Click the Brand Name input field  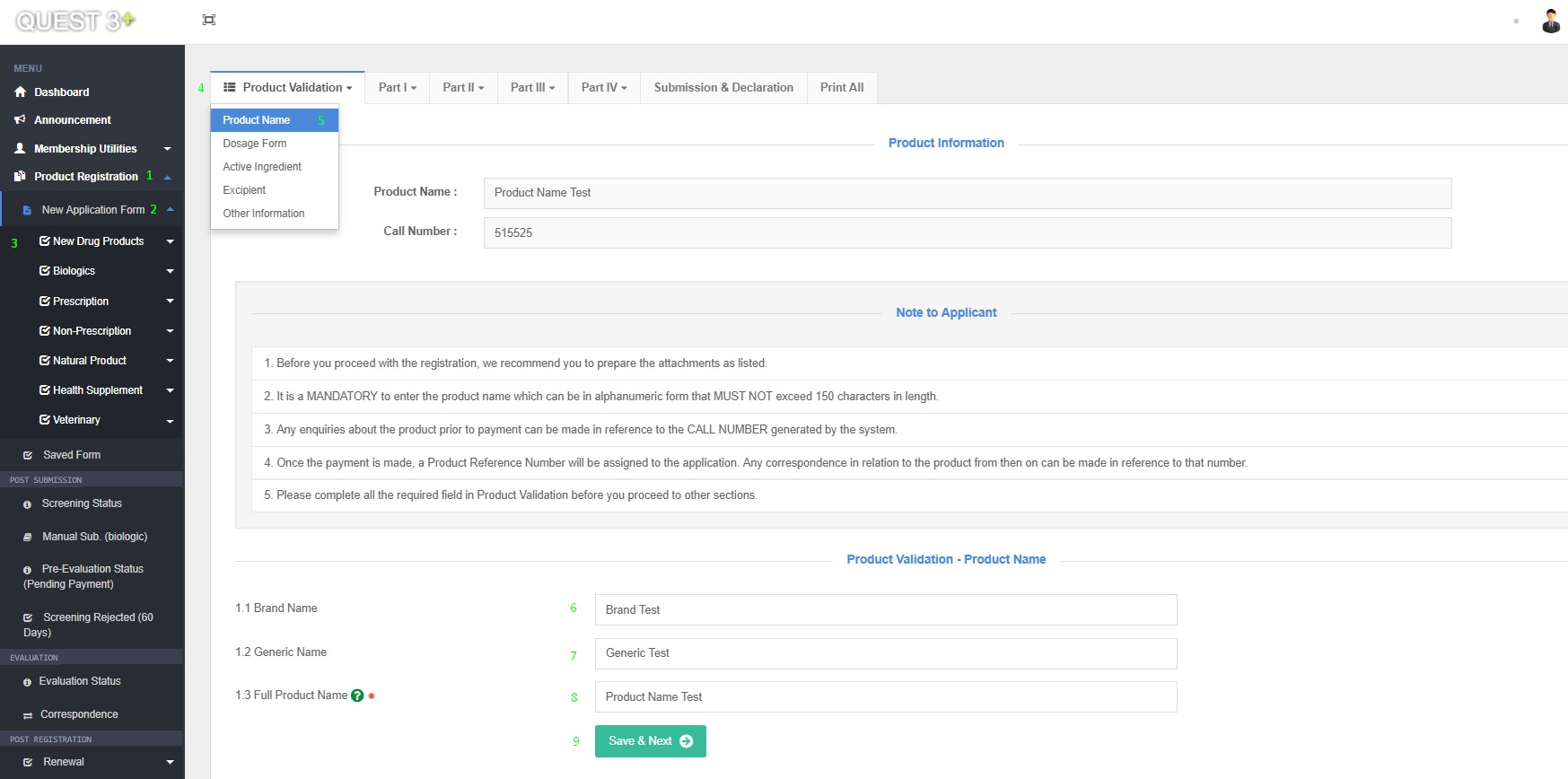(885, 609)
